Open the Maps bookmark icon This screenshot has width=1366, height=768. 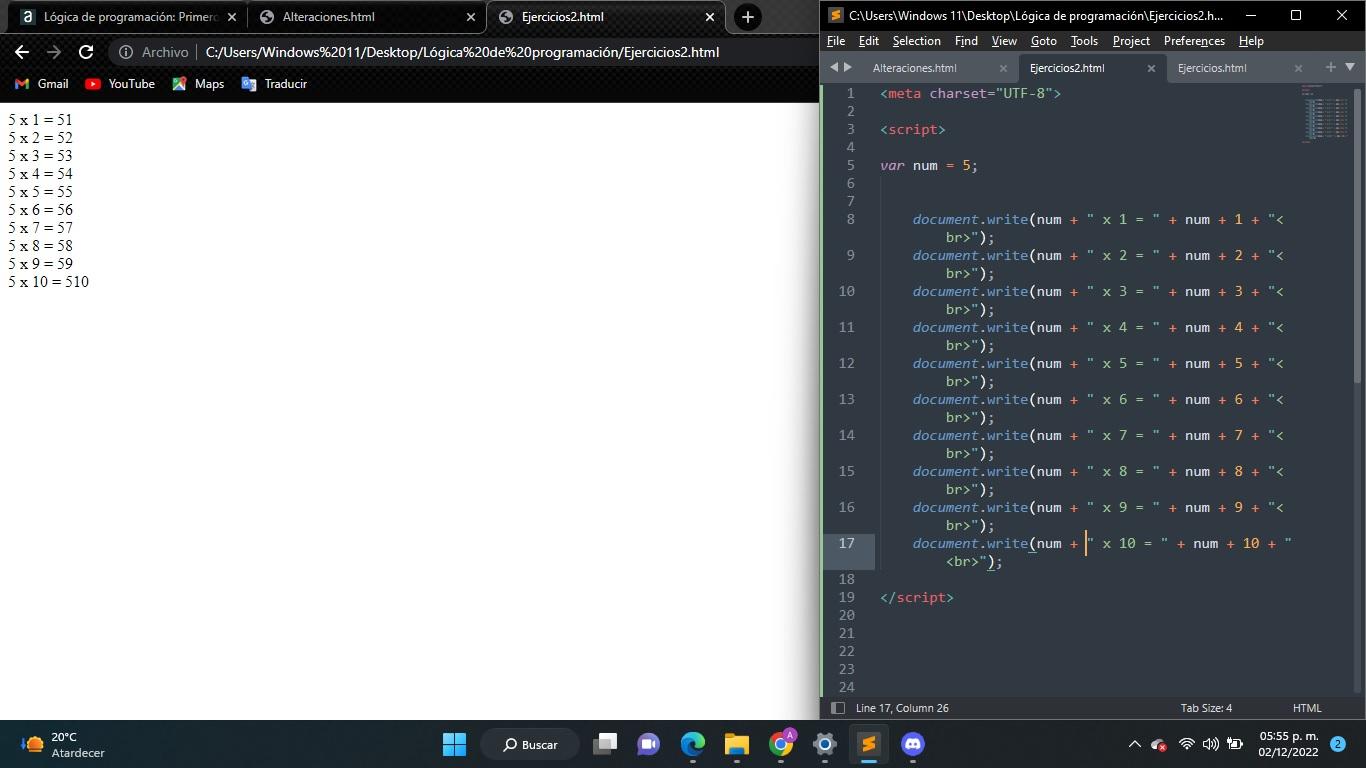[180, 84]
